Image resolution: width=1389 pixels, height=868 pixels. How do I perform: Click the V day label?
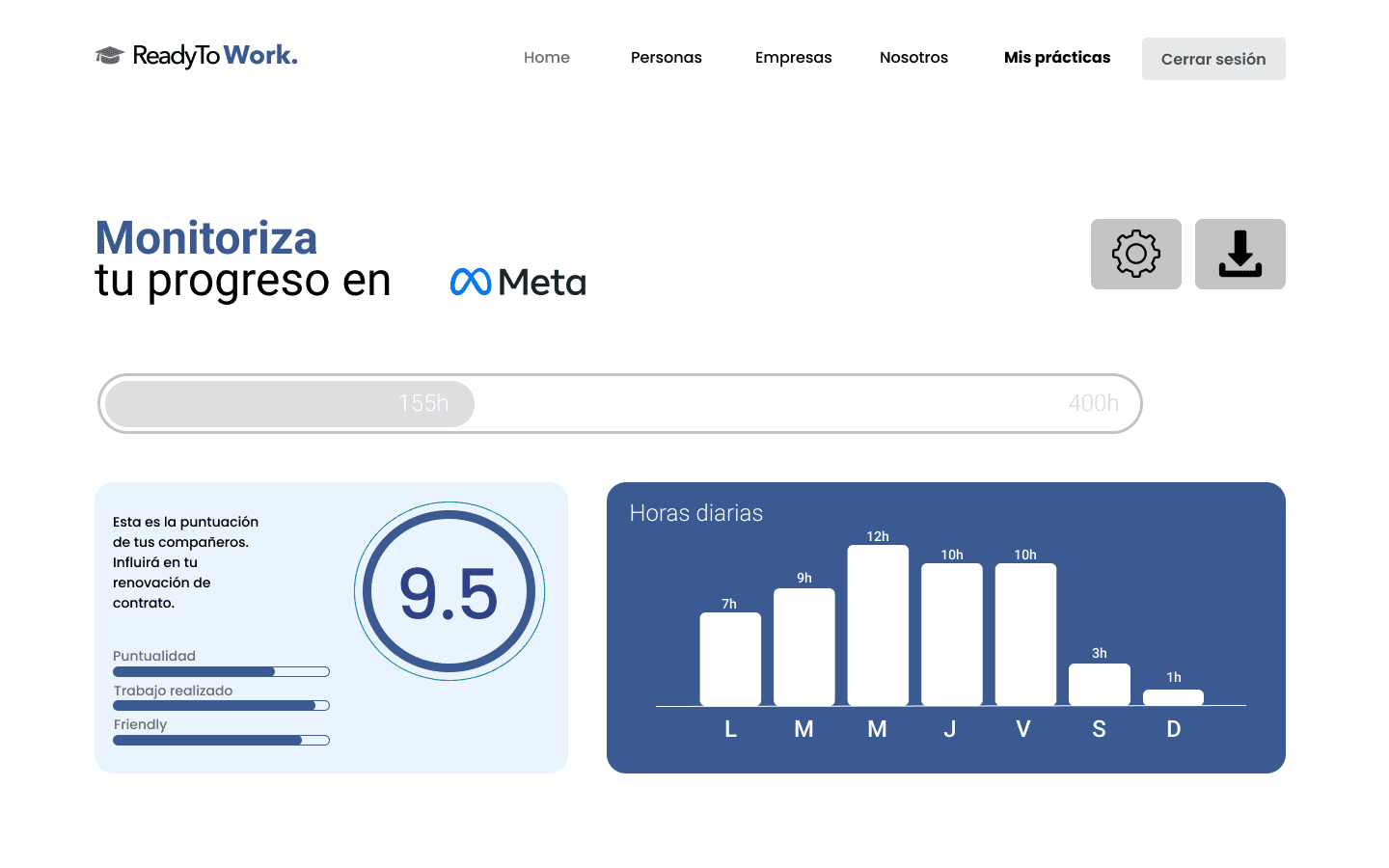tap(1023, 729)
